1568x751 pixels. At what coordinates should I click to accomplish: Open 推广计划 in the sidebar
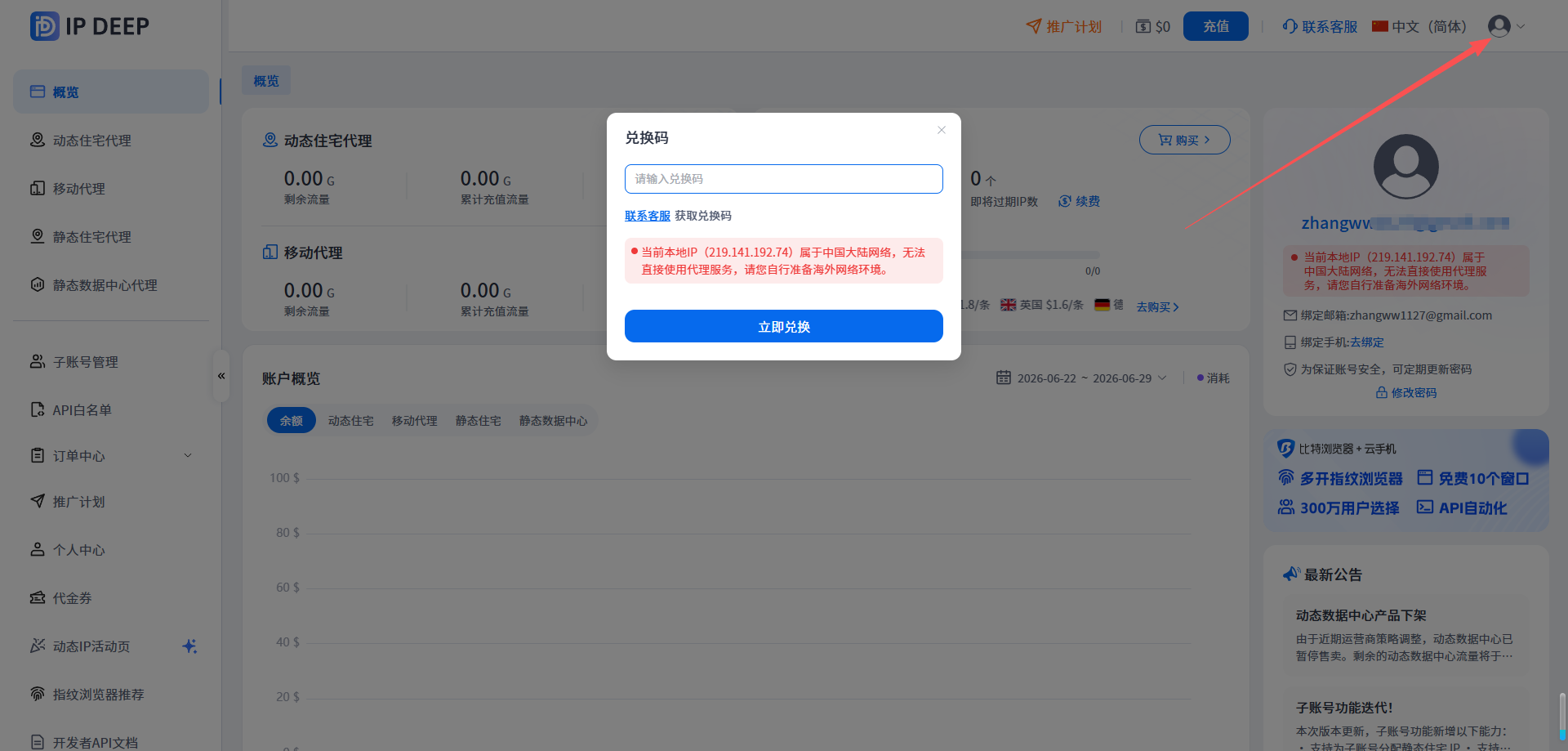point(111,502)
